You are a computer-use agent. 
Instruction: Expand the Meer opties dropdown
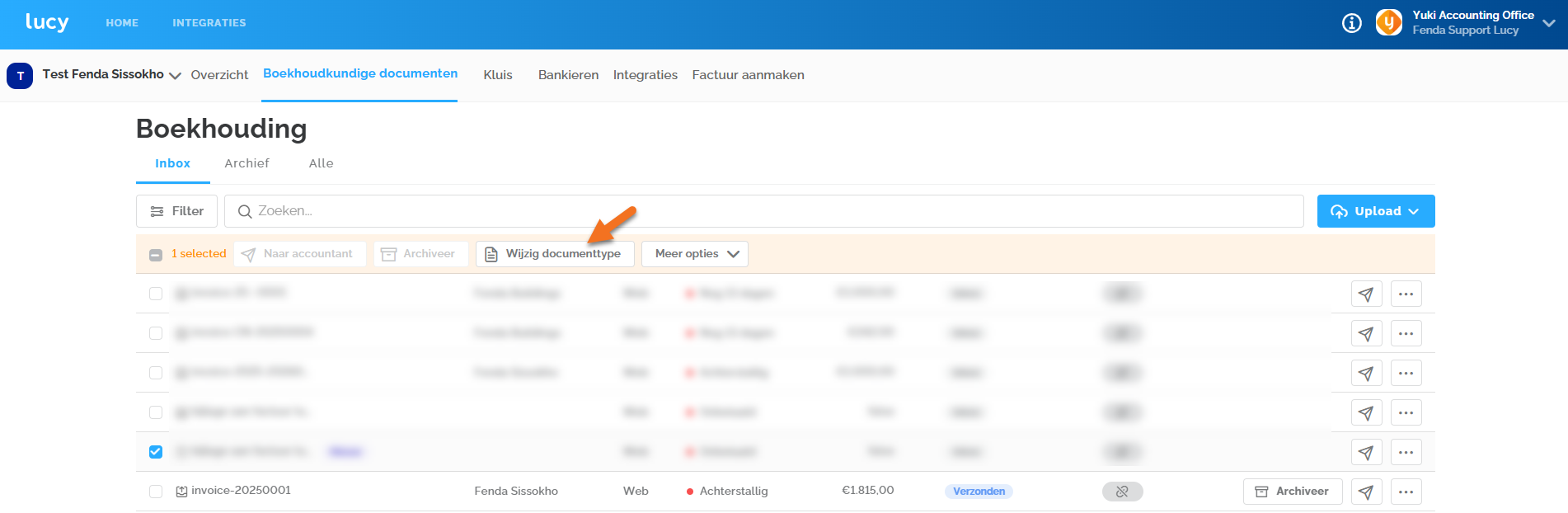(x=695, y=254)
